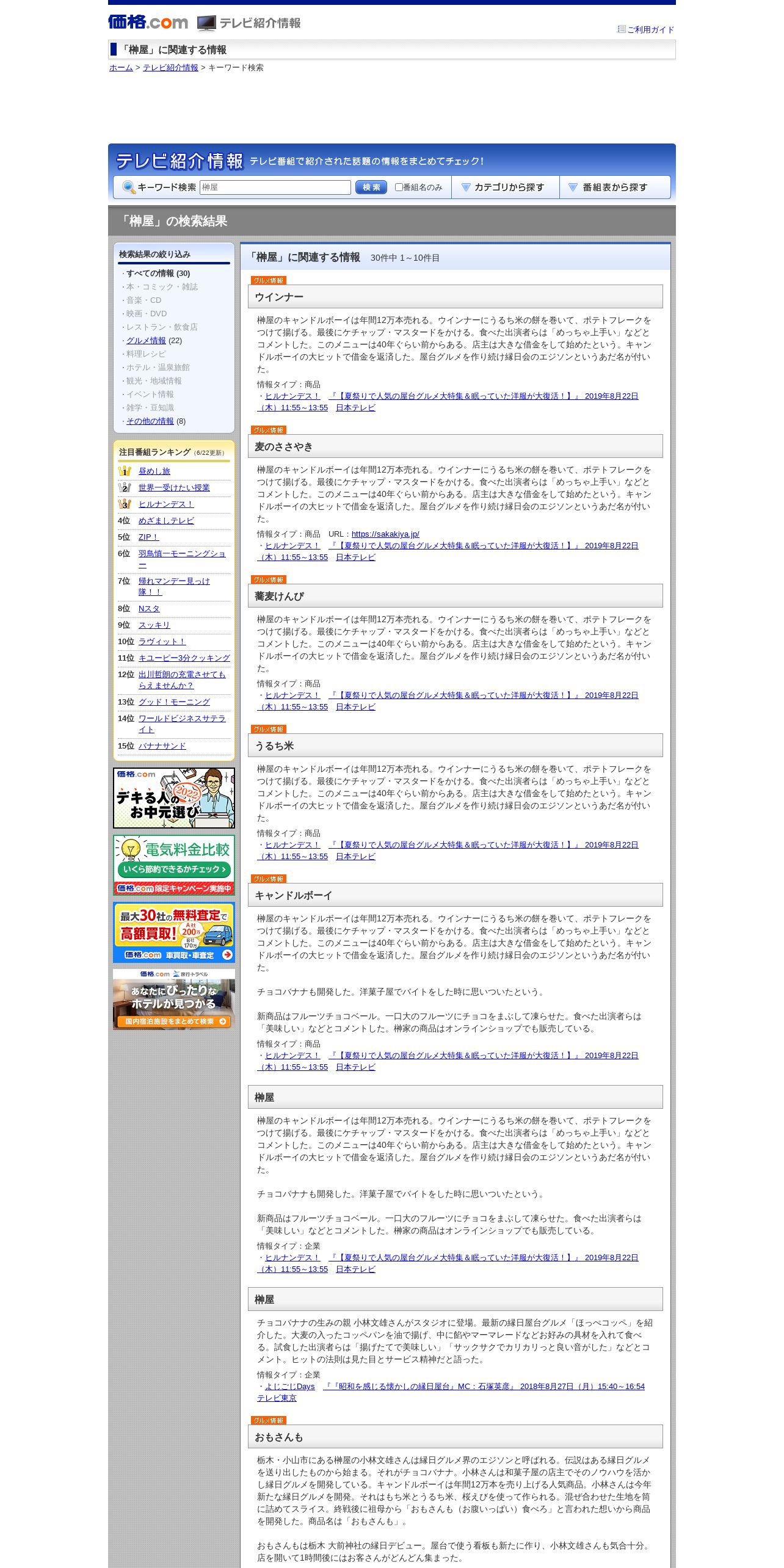The height and width of the screenshot is (1568, 784).
Task: Open キユーピー3分クッキング ranking link
Action: (x=184, y=658)
